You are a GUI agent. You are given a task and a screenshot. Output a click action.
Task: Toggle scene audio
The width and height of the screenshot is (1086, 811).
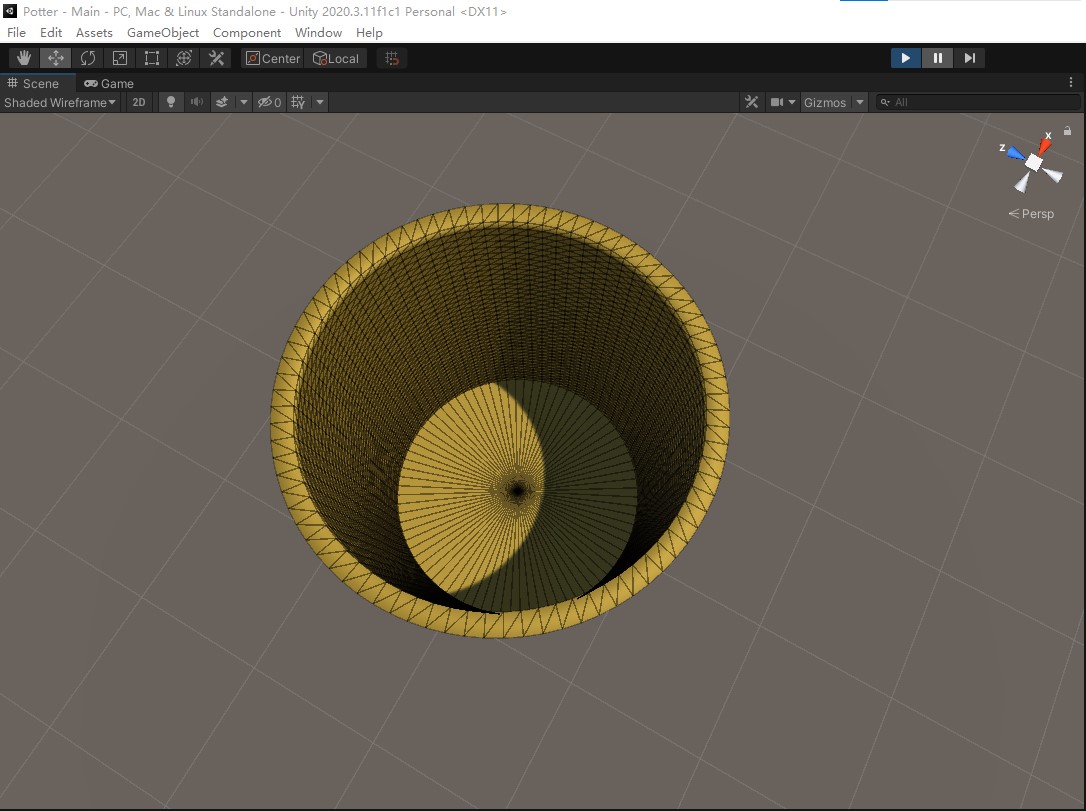tap(197, 103)
